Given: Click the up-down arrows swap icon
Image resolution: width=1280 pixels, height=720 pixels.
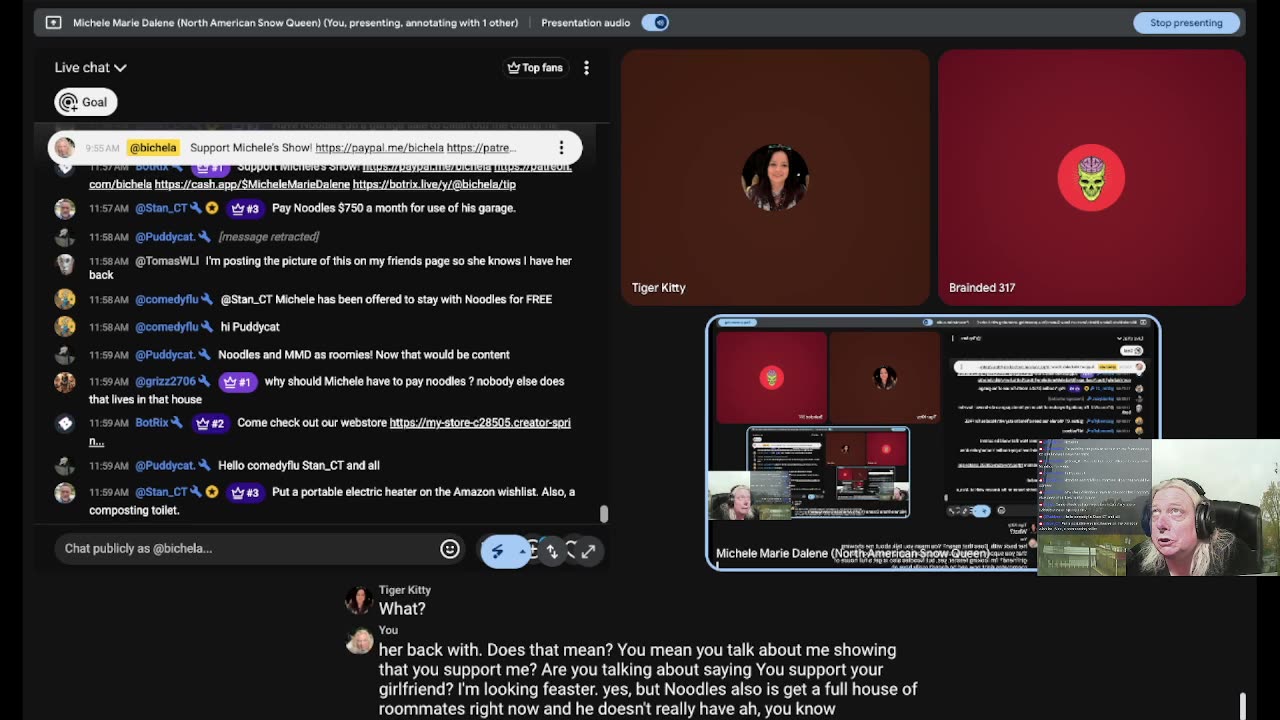Looking at the screenshot, I should 551,550.
